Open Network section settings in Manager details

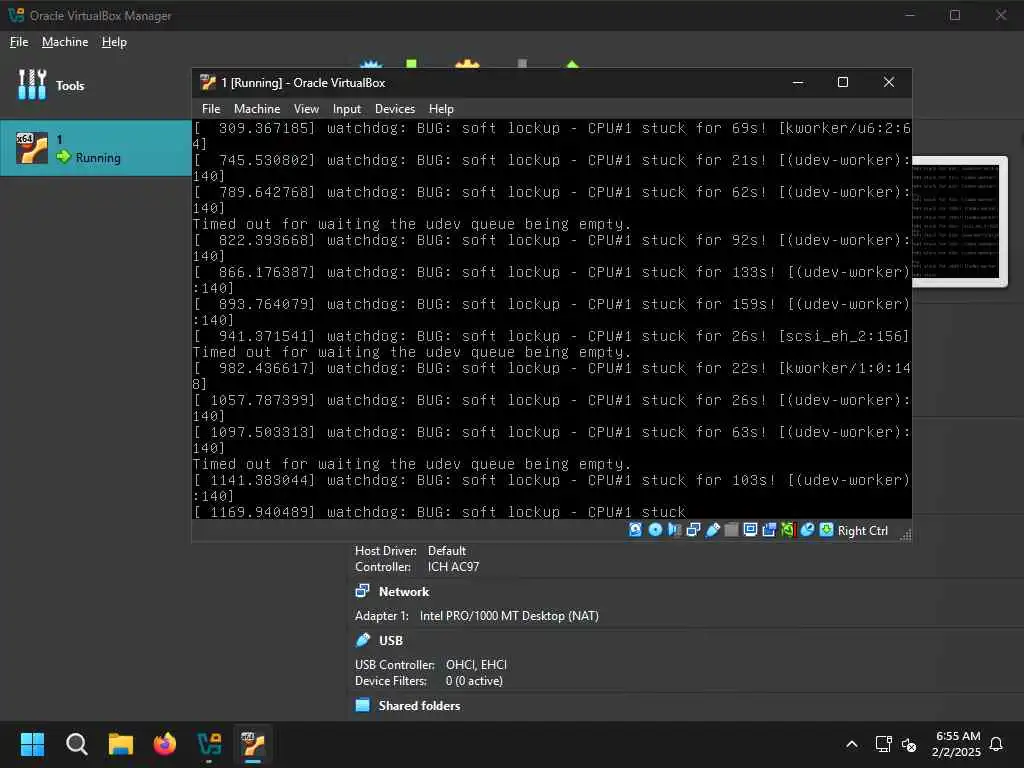point(404,592)
